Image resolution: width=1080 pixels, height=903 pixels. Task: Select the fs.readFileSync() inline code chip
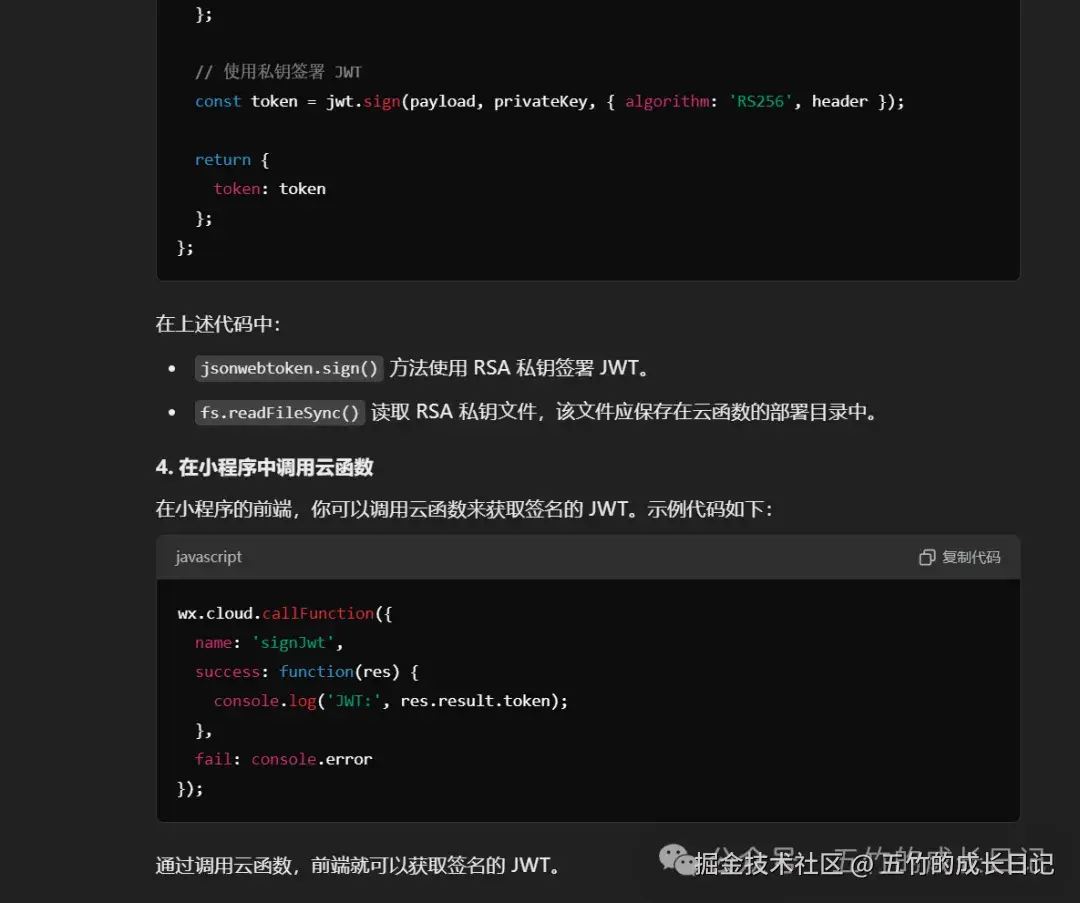[x=279, y=412]
